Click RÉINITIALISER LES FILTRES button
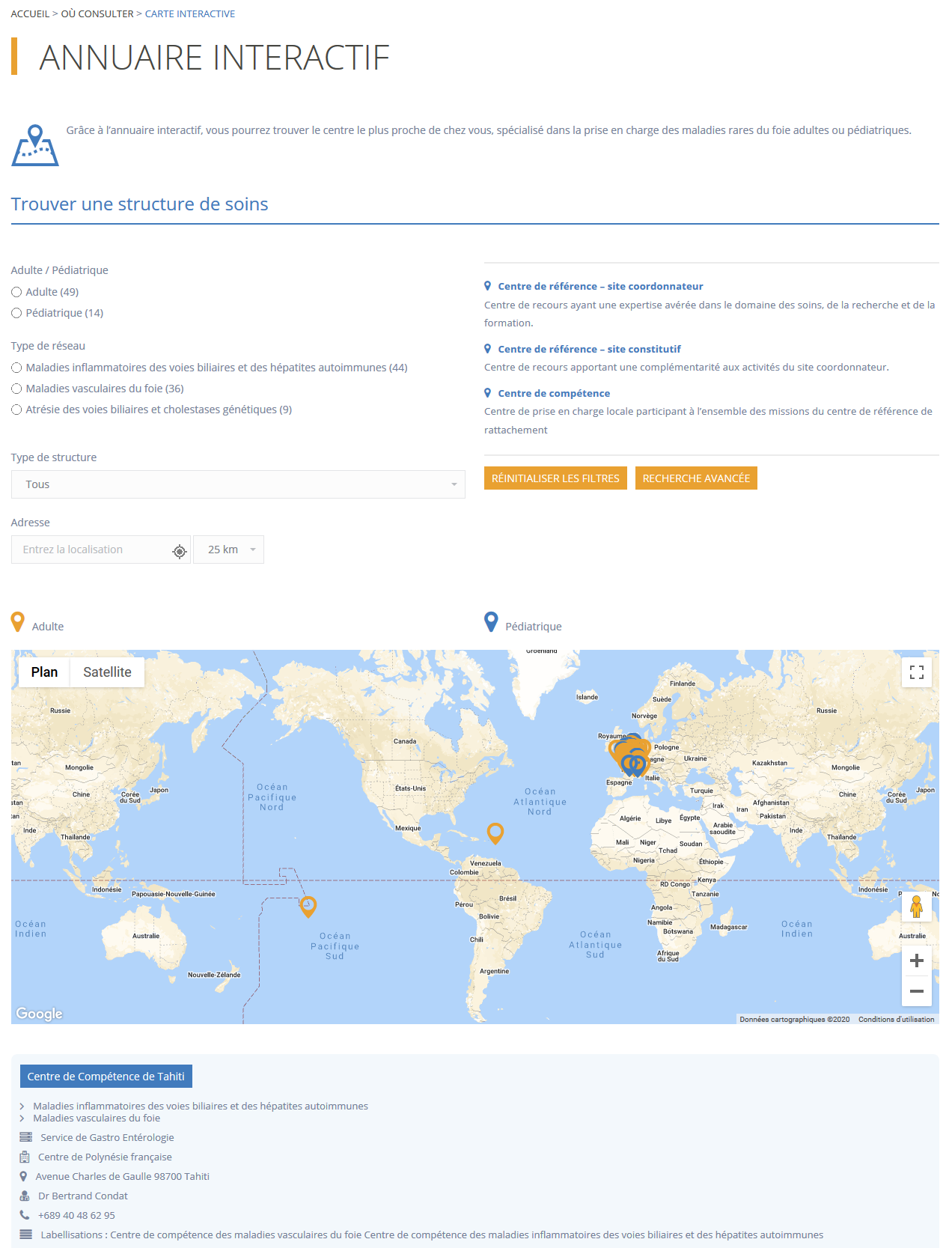The image size is (952, 1248). (x=555, y=478)
